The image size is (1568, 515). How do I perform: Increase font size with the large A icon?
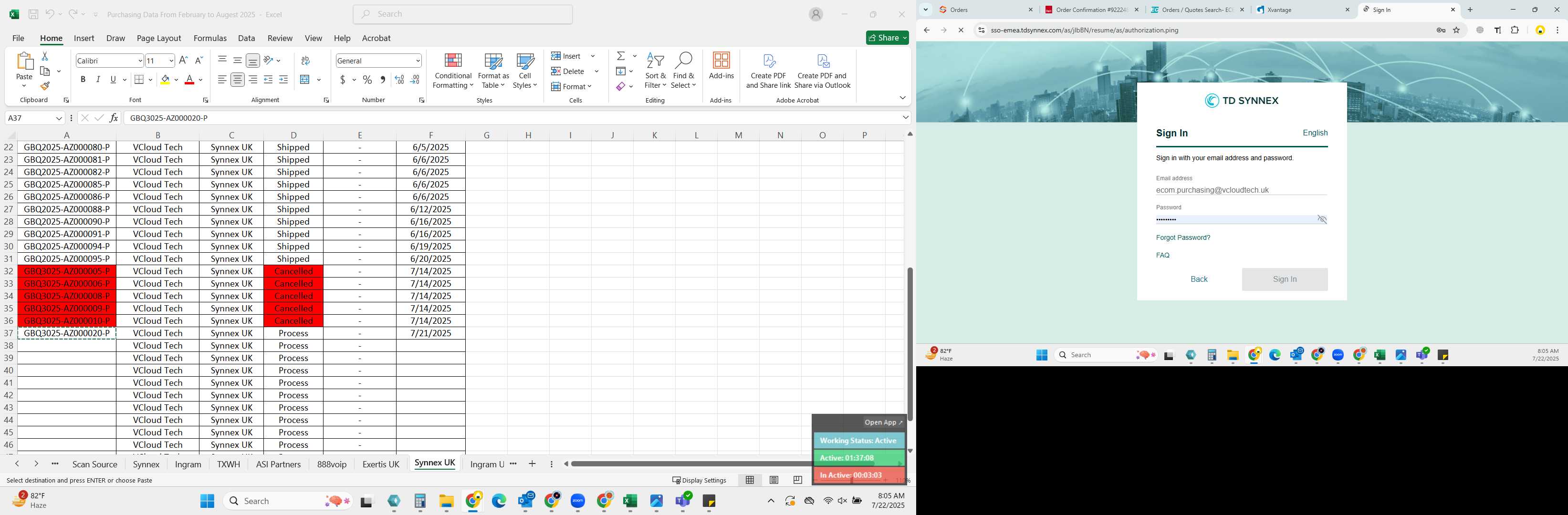pyautogui.click(x=183, y=60)
